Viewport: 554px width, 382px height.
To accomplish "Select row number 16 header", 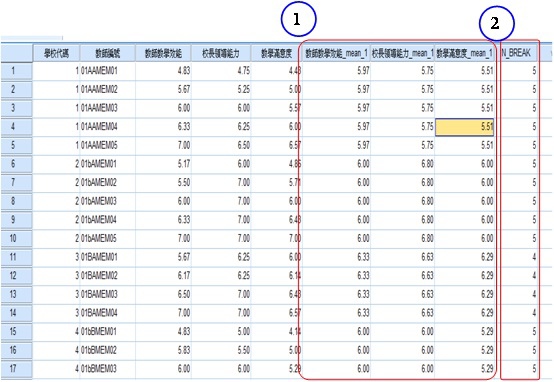I will pos(17,351).
